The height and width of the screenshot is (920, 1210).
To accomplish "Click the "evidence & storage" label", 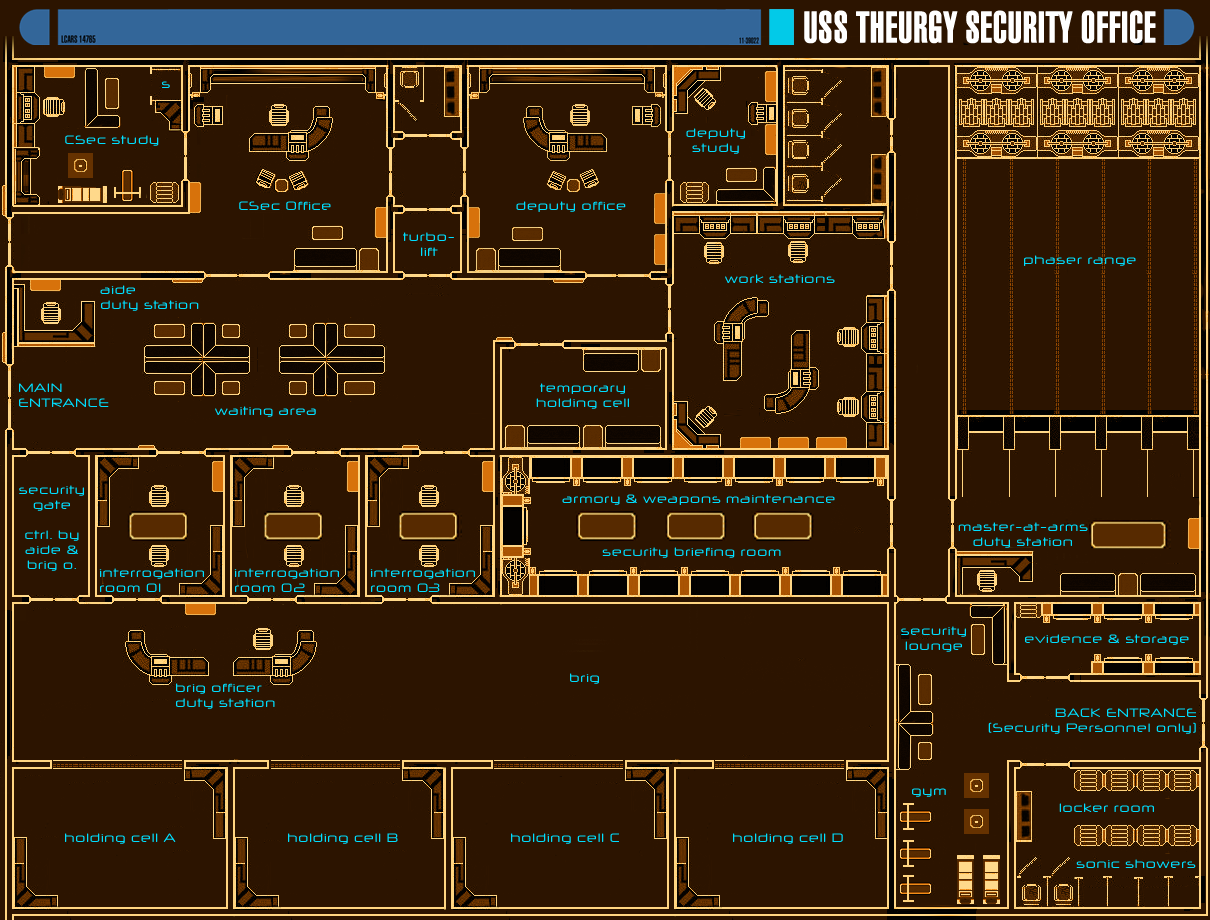I will 1106,639.
